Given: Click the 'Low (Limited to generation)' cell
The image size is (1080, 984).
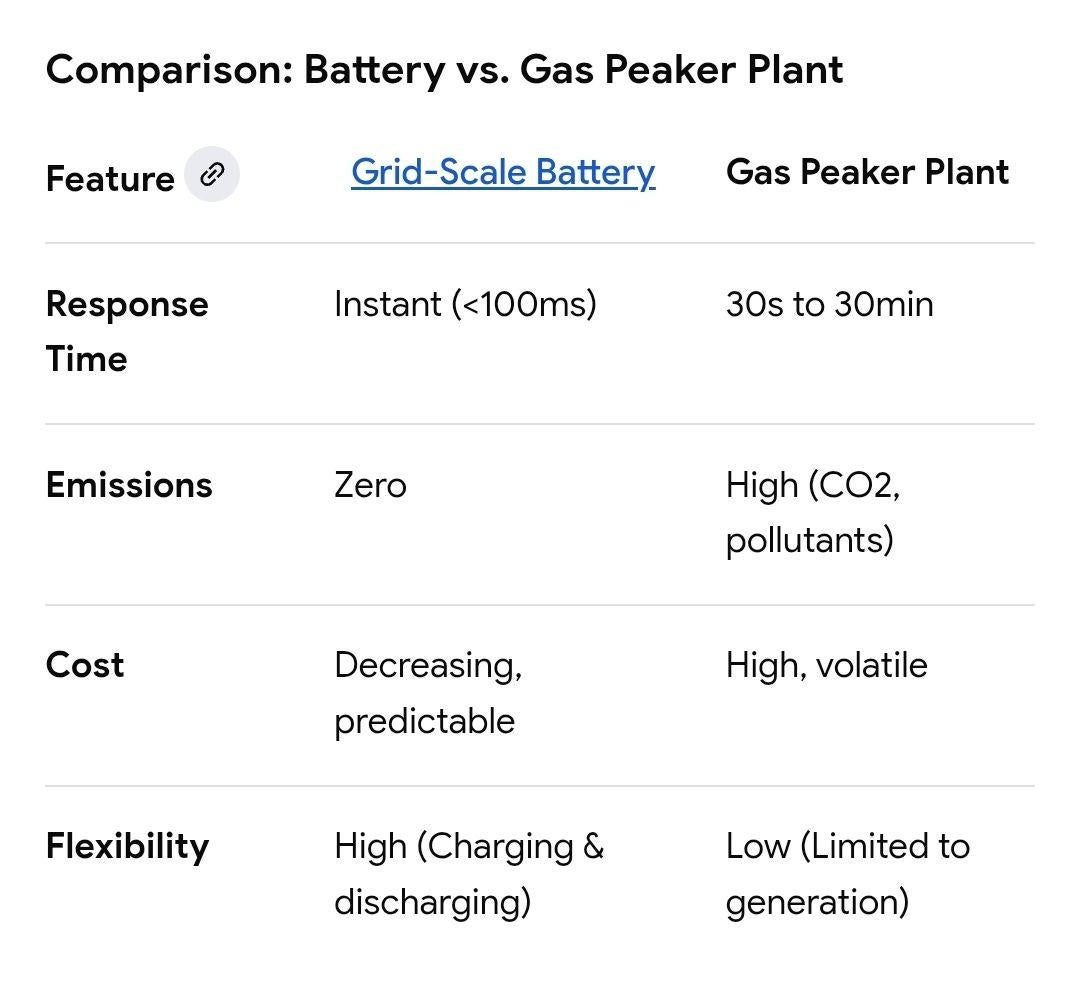Looking at the screenshot, I should (847, 873).
